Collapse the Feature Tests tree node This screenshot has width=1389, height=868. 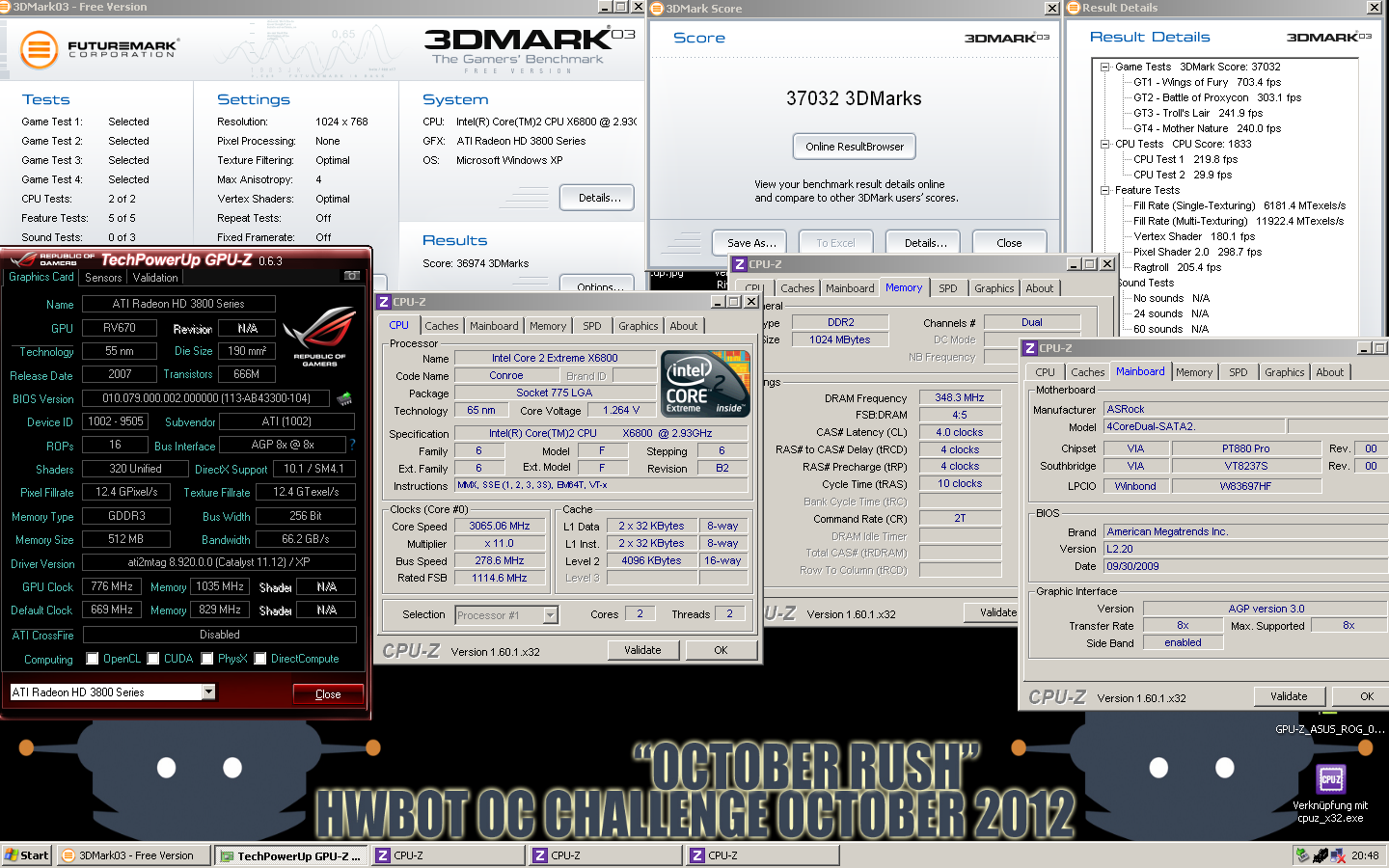[1105, 190]
